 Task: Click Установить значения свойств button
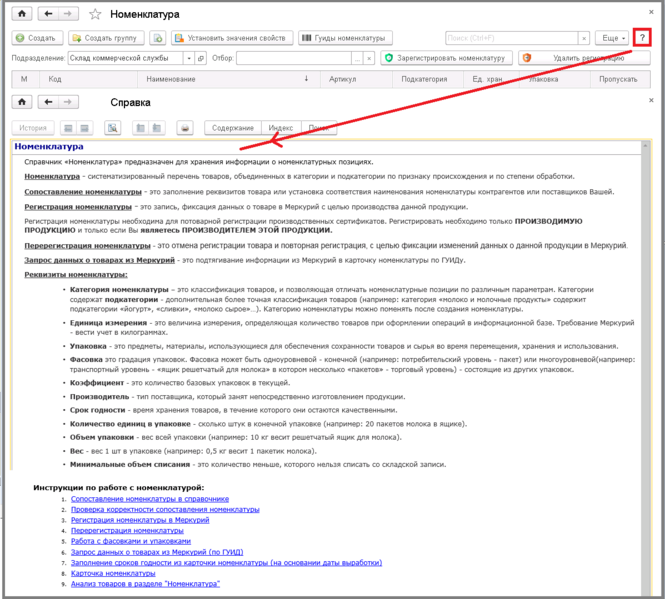coord(231,38)
